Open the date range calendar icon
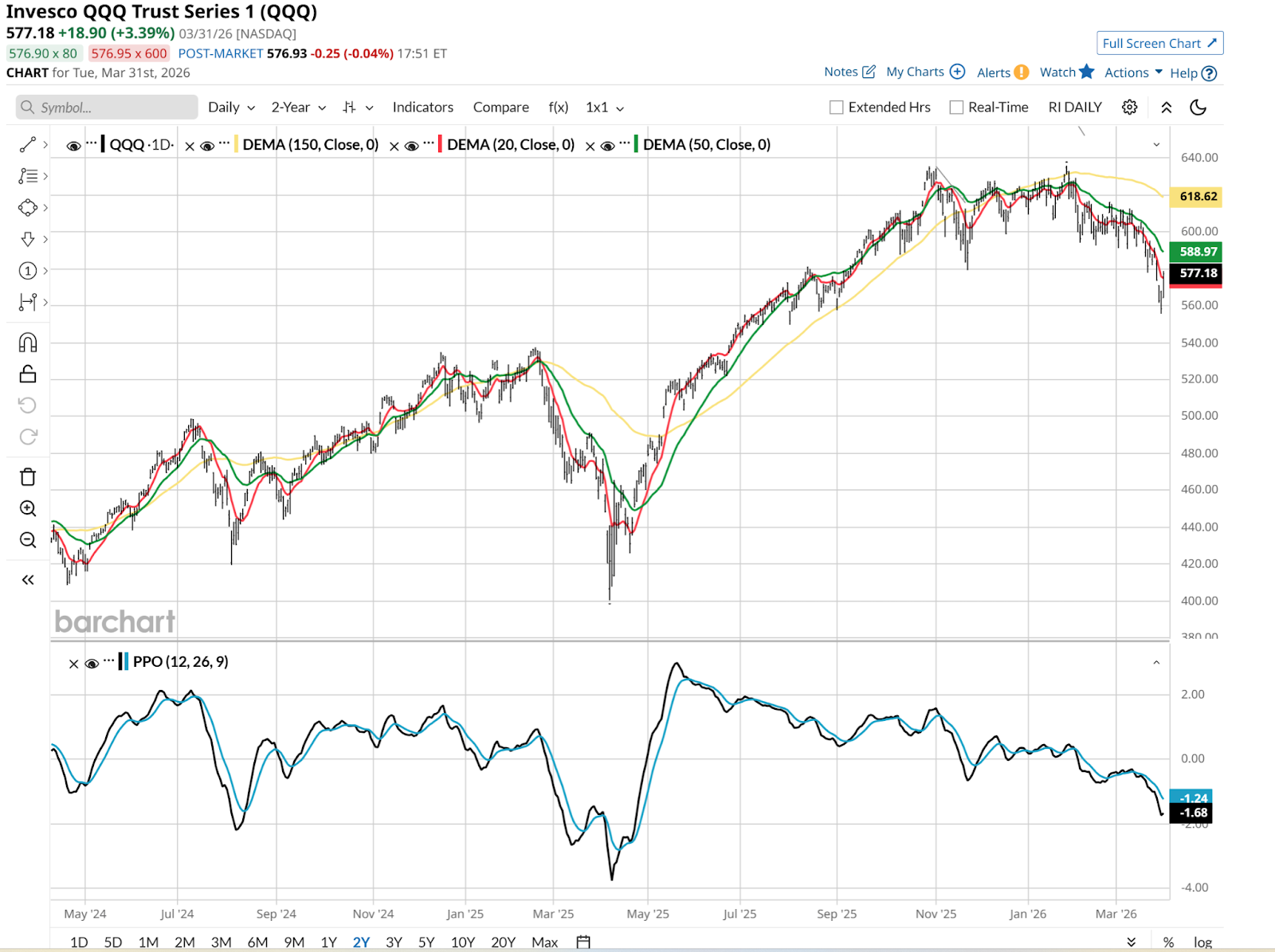 (583, 942)
